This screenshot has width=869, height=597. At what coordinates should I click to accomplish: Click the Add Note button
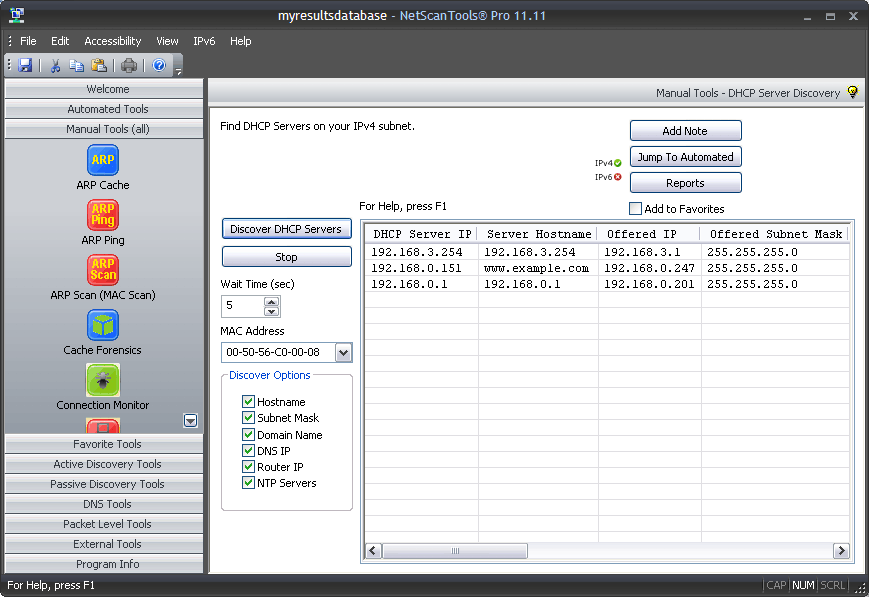pyautogui.click(x=686, y=131)
